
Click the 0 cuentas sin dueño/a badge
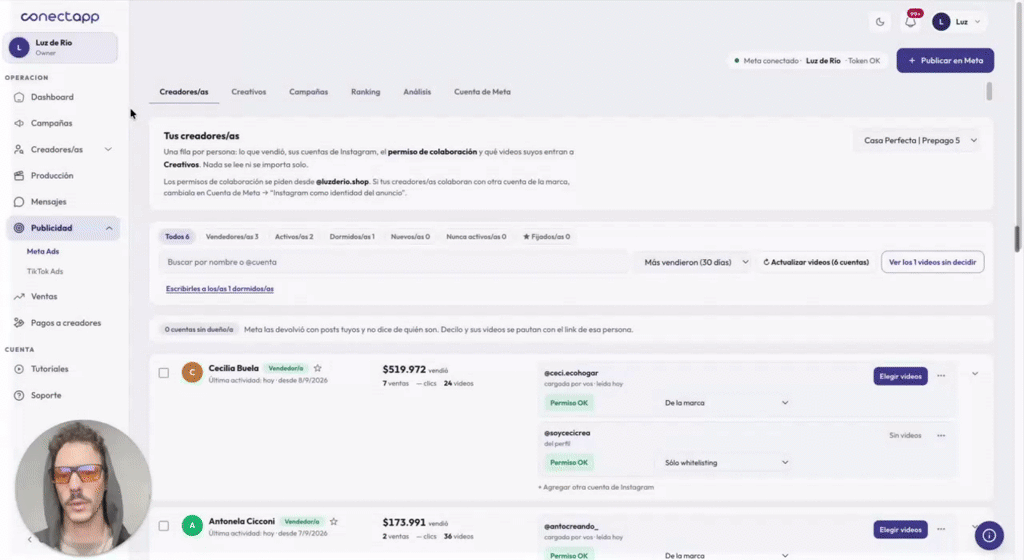pyautogui.click(x=199, y=330)
